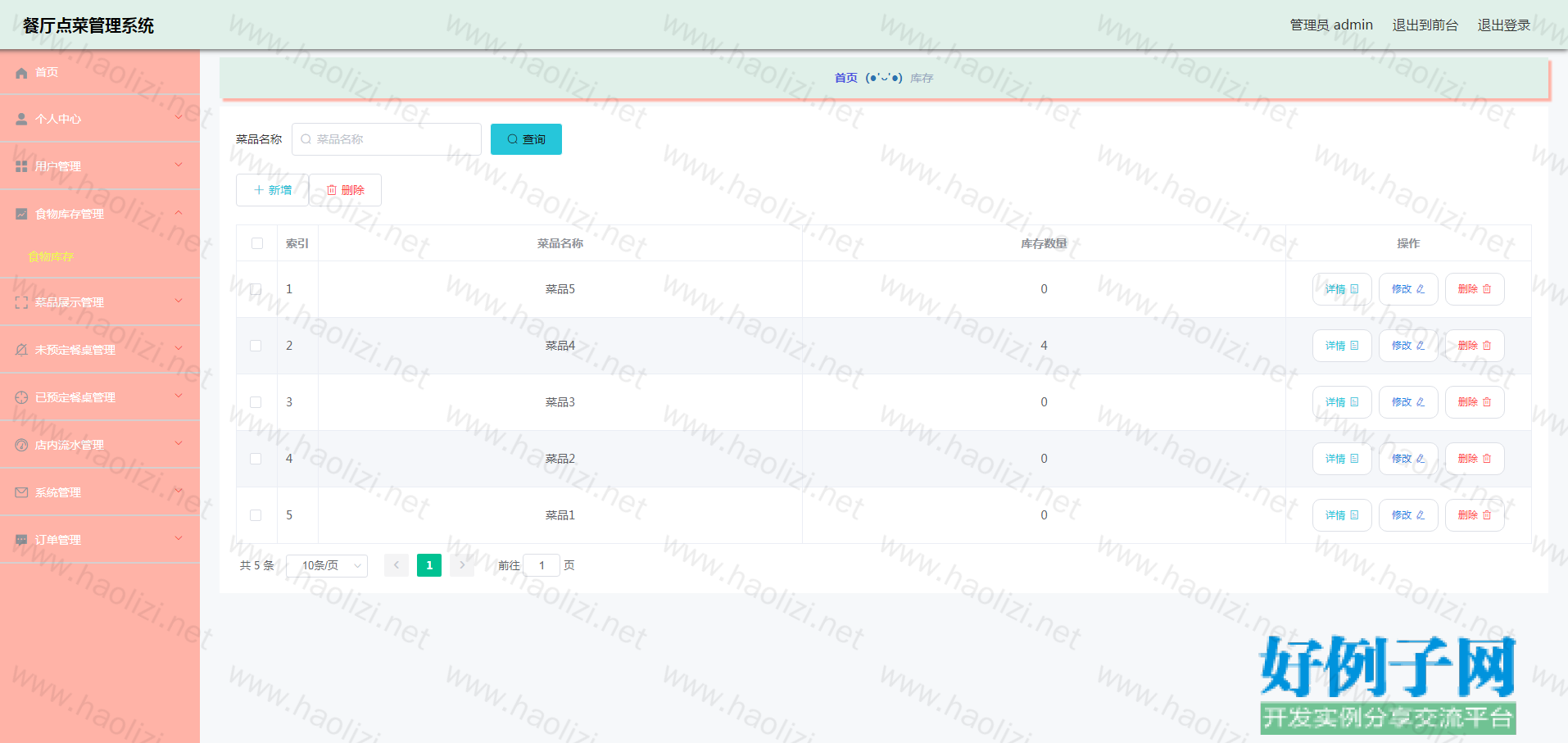1568x743 pixels.
Task: Click 退出登录 in the top bar
Action: pos(1503,25)
